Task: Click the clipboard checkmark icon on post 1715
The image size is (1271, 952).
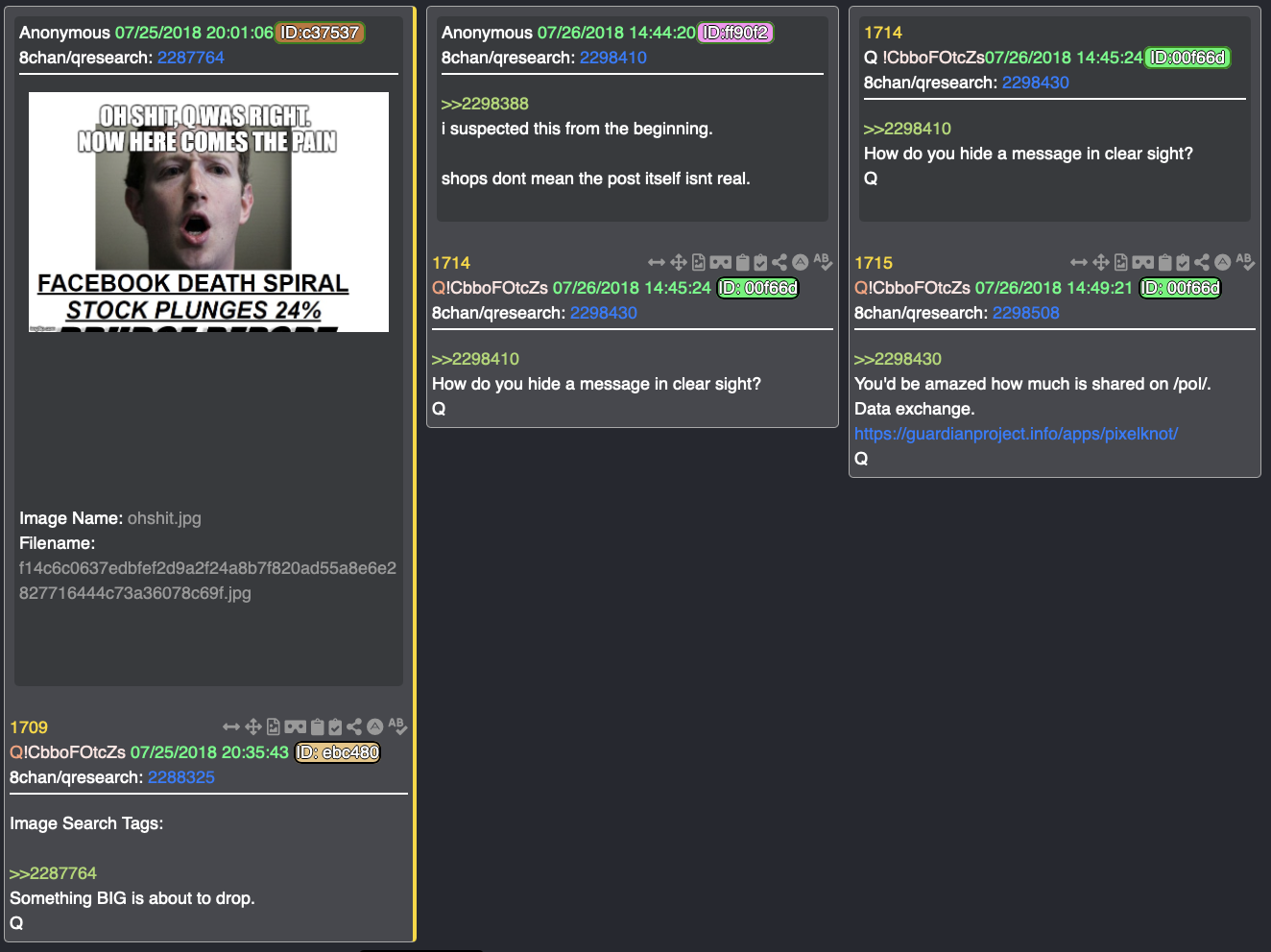Action: click(1184, 262)
